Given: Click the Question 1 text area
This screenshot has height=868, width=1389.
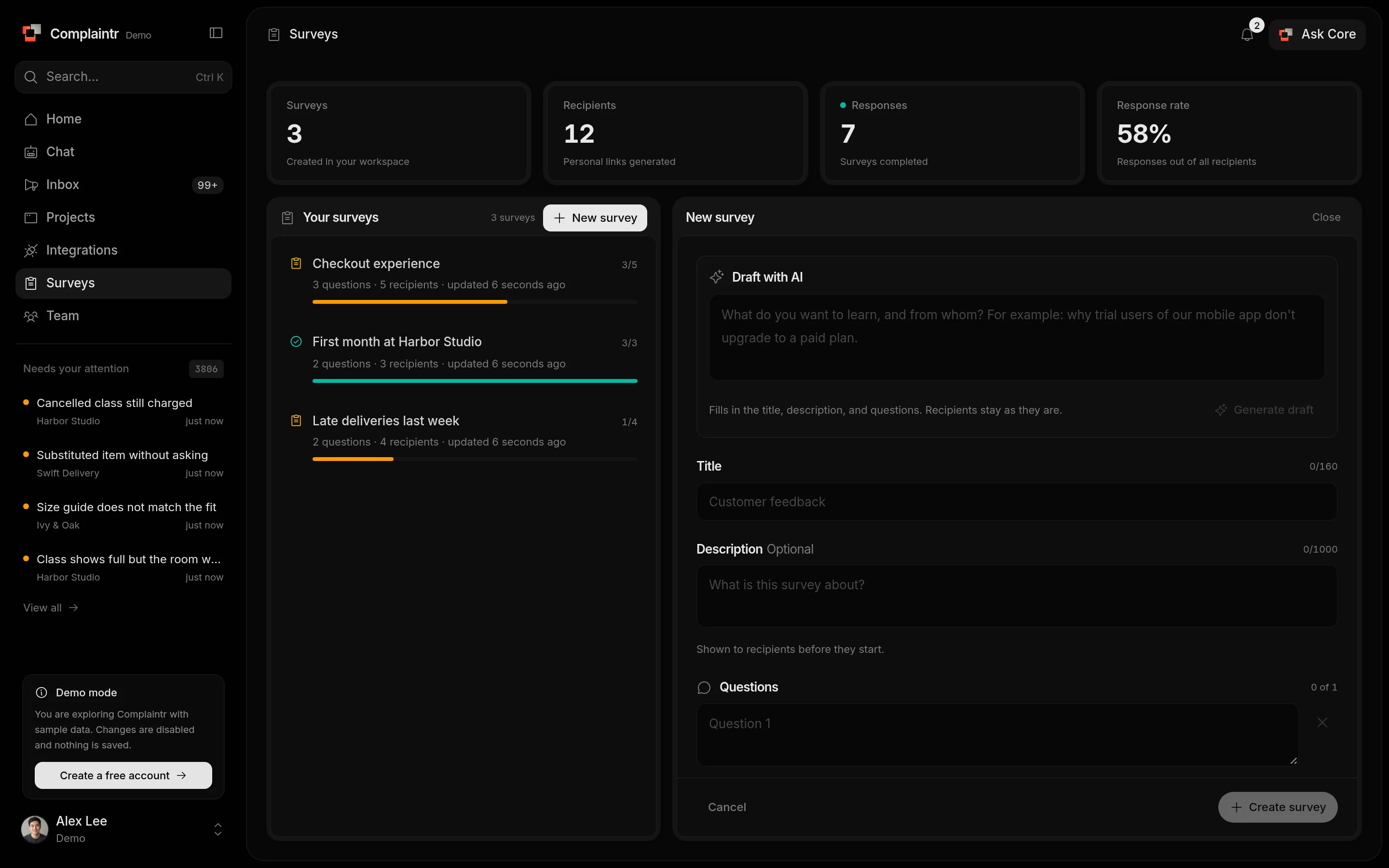Looking at the screenshot, I should pyautogui.click(x=997, y=735).
